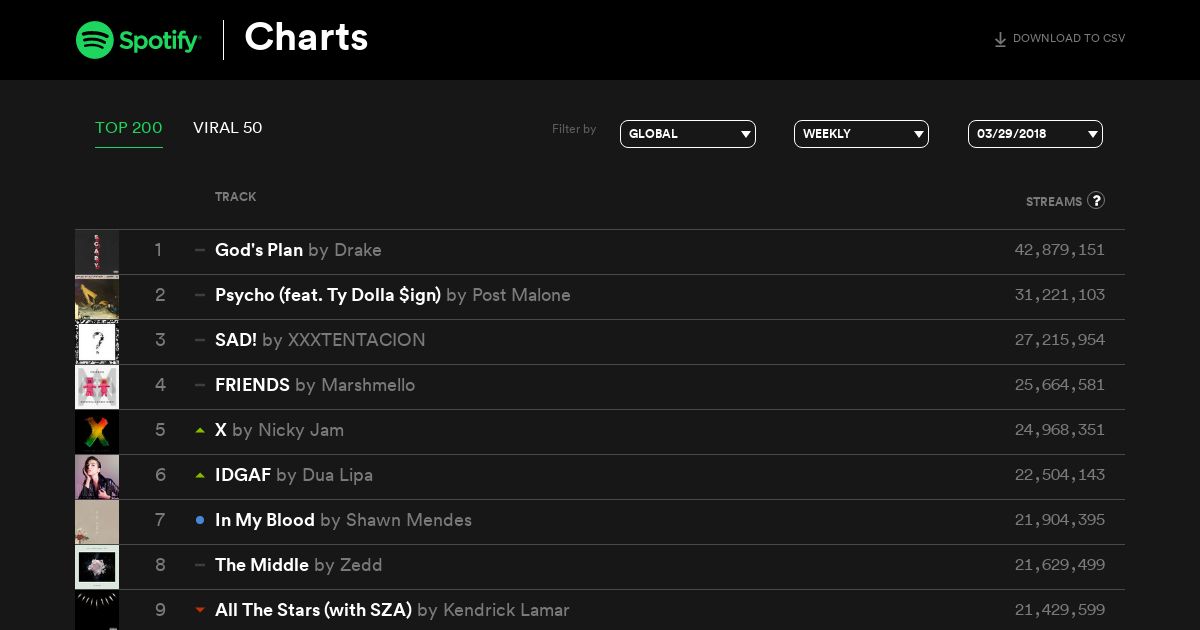Screen dimensions: 1200x630
Task: Open the streams help question mark
Action: (x=1096, y=200)
